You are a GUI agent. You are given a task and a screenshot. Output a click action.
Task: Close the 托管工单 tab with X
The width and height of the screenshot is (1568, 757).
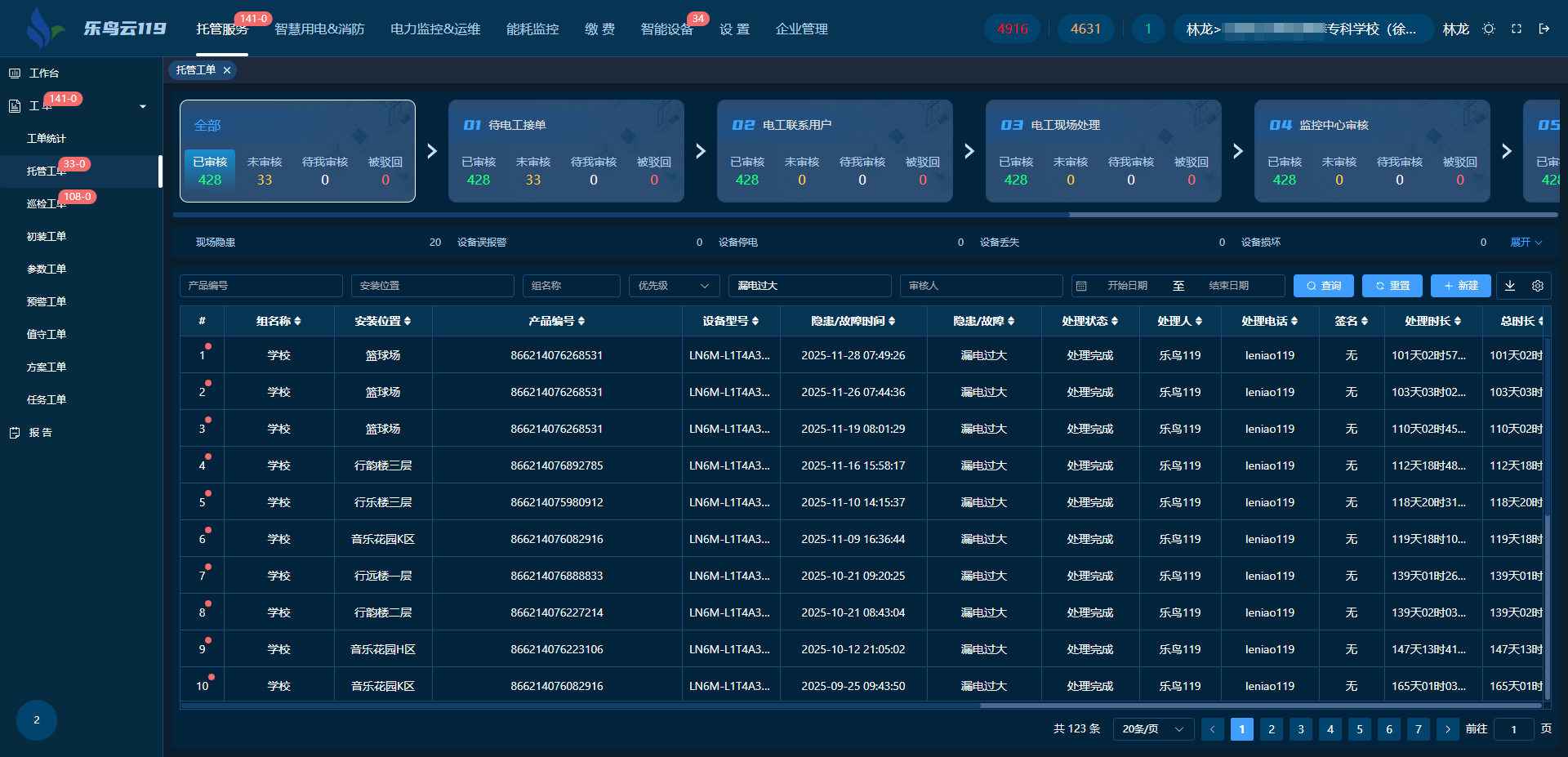click(227, 70)
